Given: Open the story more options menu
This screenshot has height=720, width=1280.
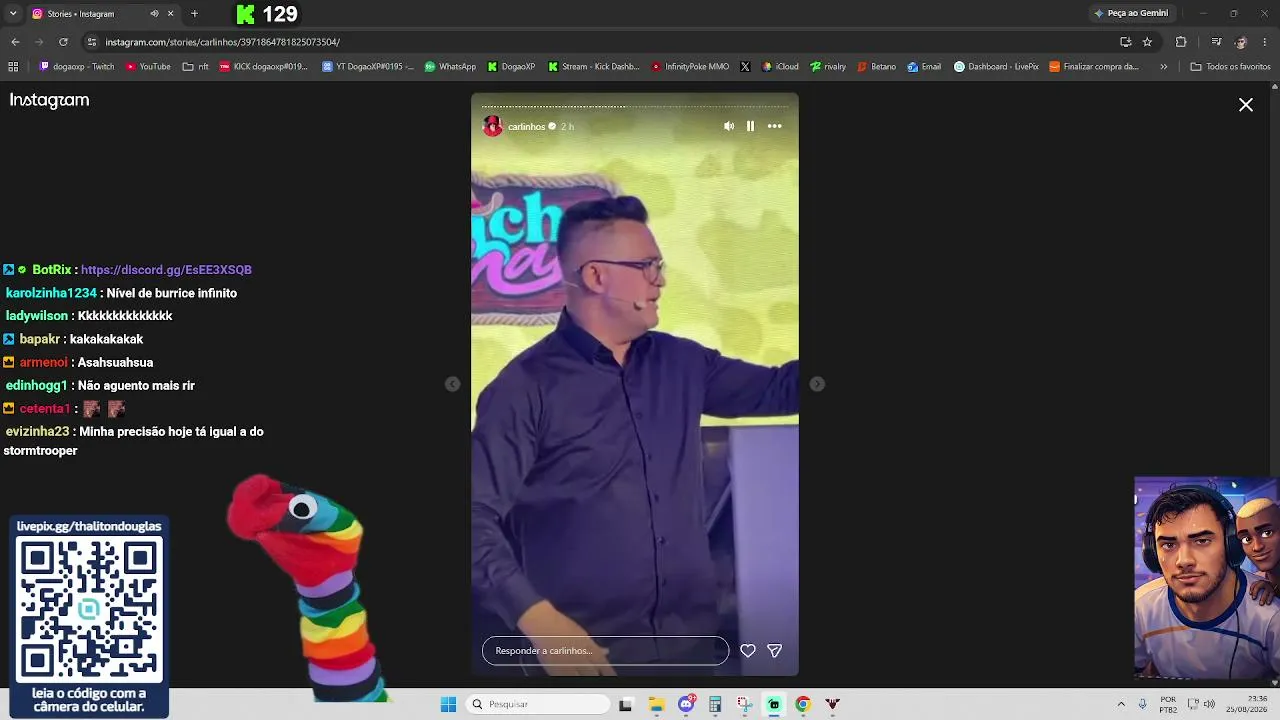Looking at the screenshot, I should coord(774,126).
